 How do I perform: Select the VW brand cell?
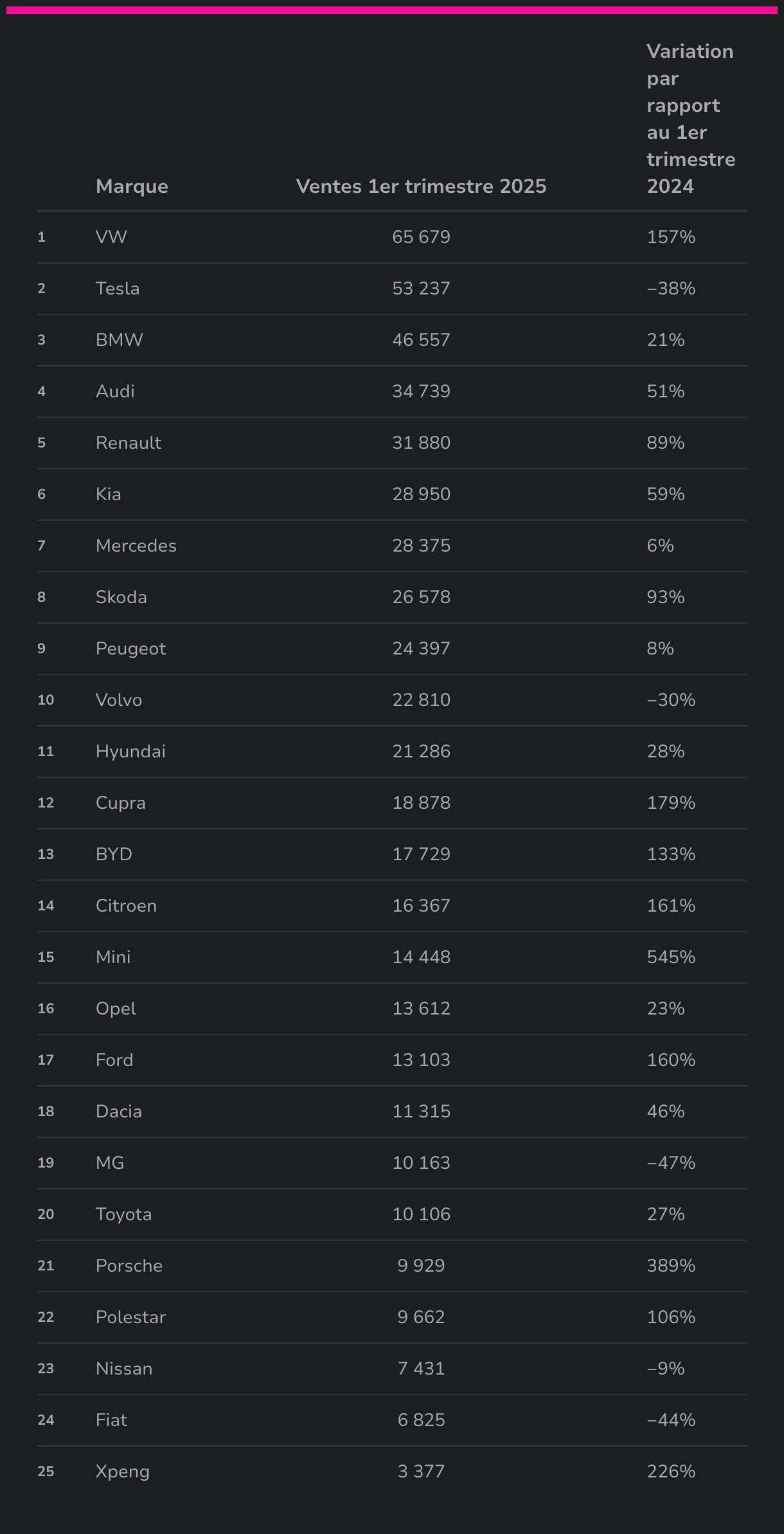pos(111,237)
